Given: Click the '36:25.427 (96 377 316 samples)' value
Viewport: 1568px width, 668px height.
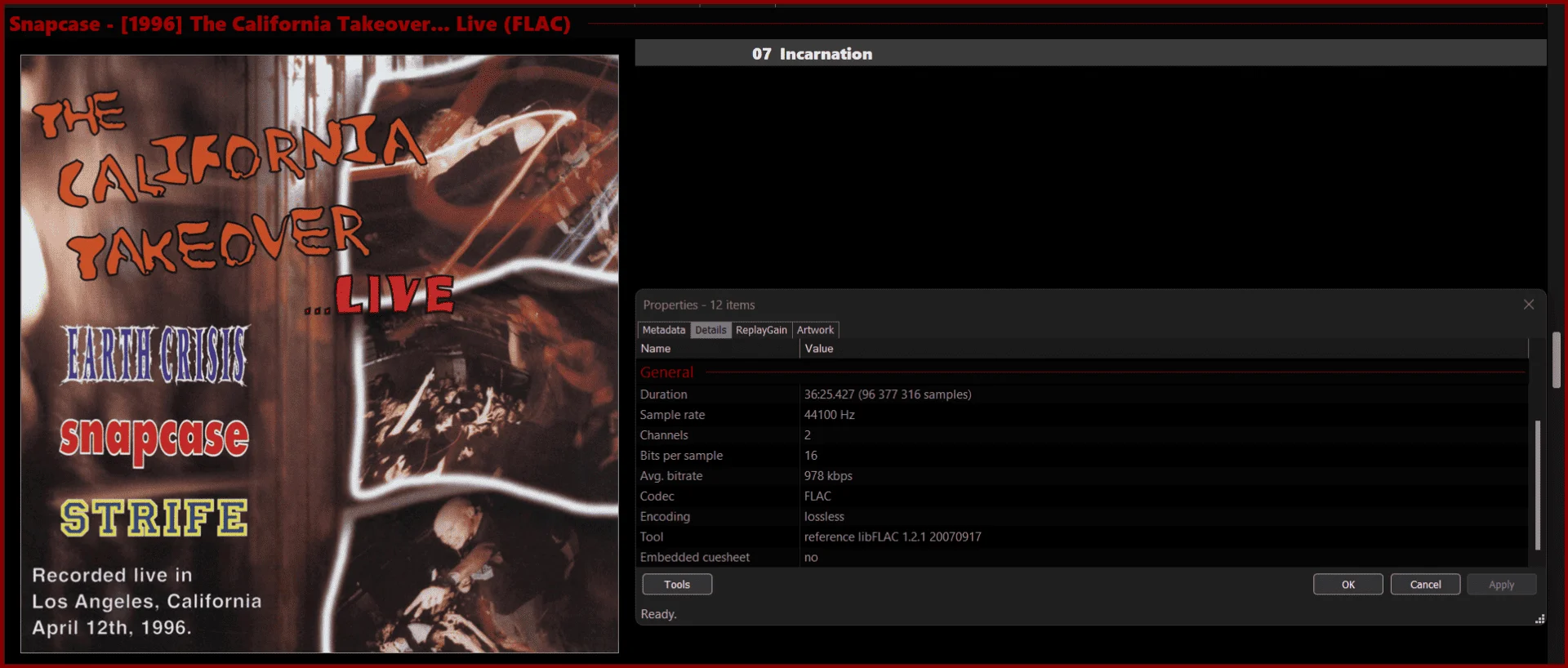Looking at the screenshot, I should click(x=888, y=394).
